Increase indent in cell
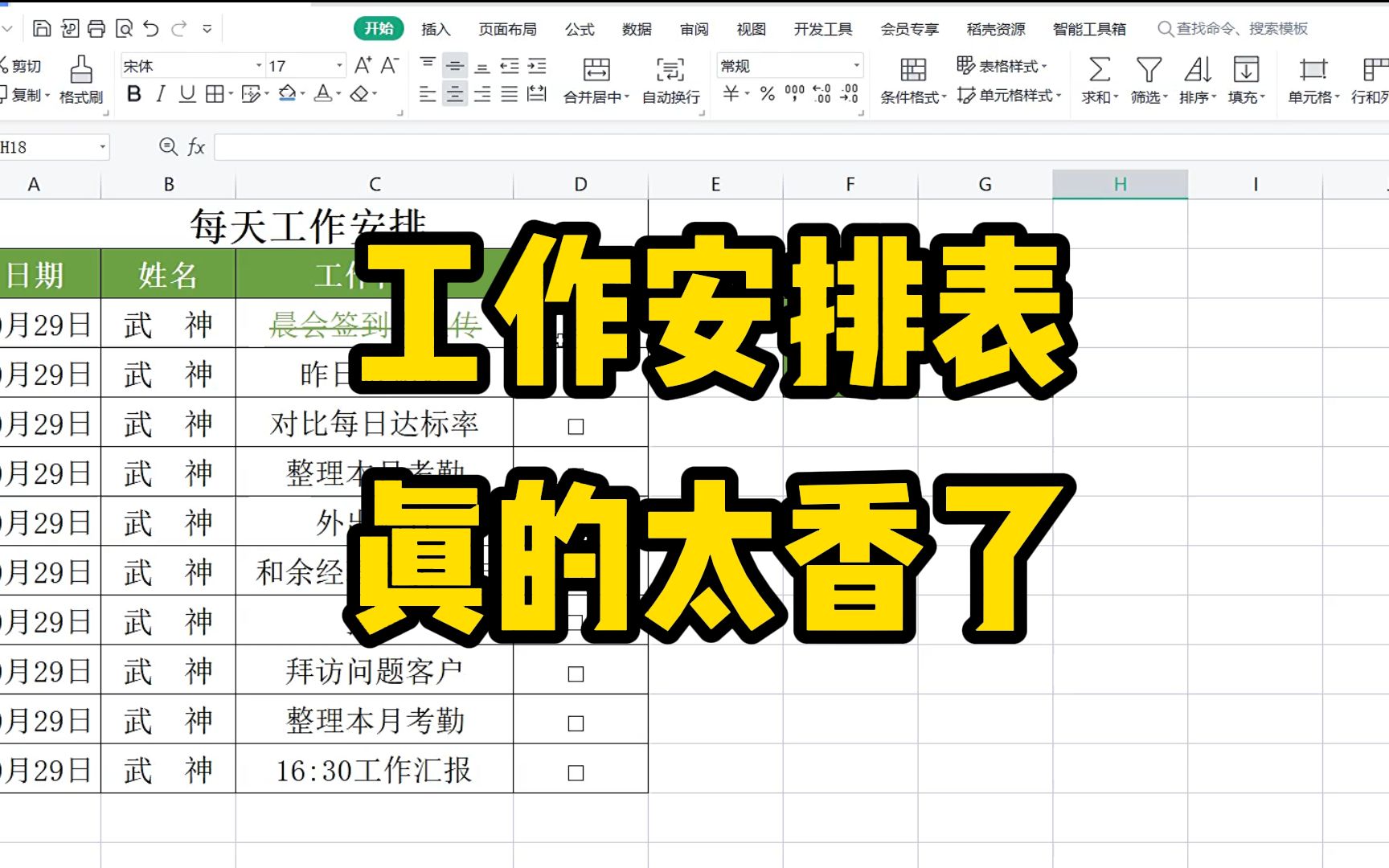 [537, 65]
